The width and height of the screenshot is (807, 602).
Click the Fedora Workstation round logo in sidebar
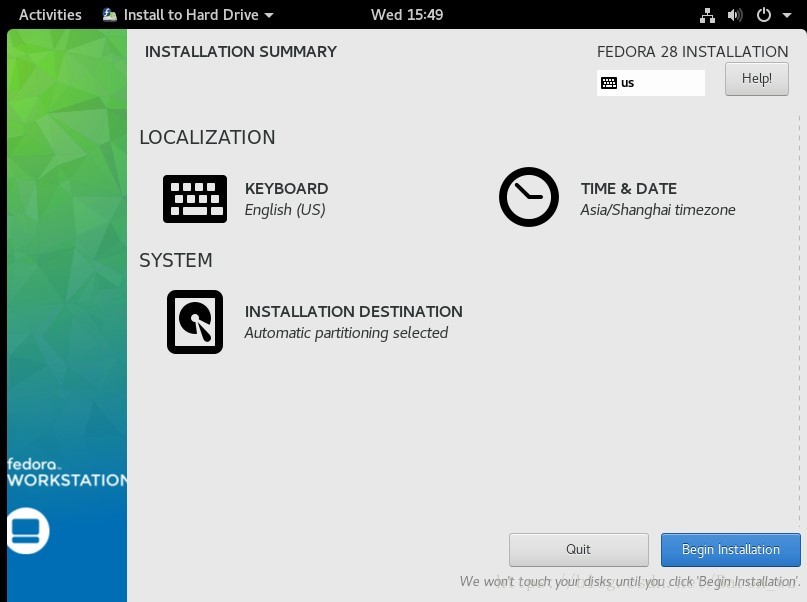point(28,530)
